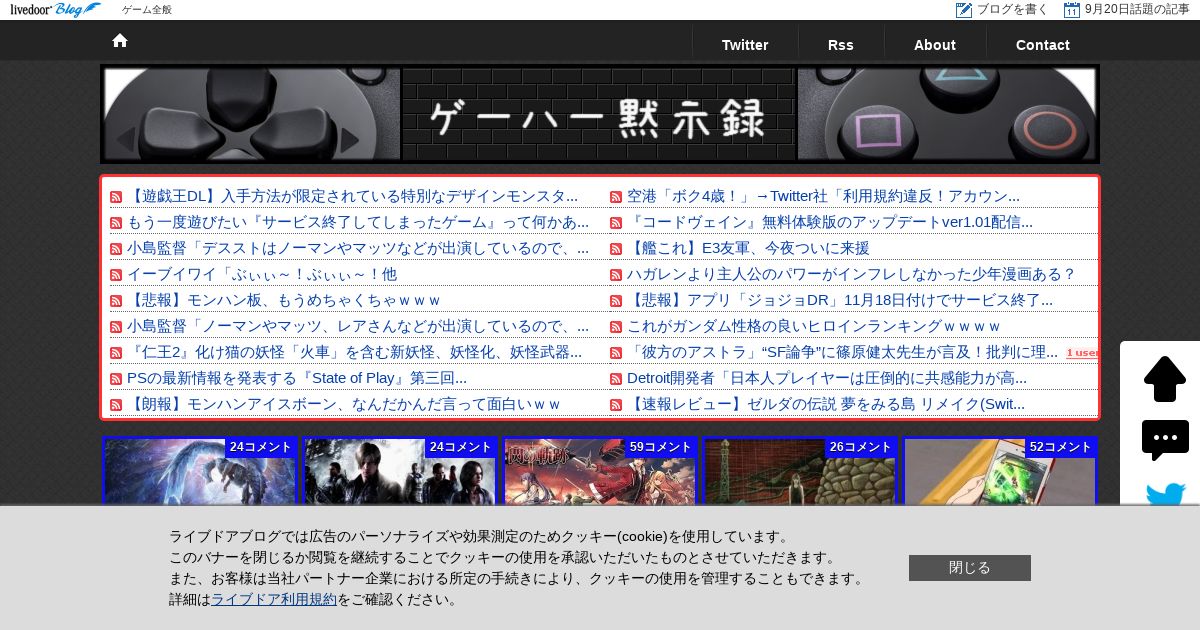The image size is (1200, 630).
Task: Click RSS icon beside 遊戯王DL article
Action: click(x=116, y=197)
